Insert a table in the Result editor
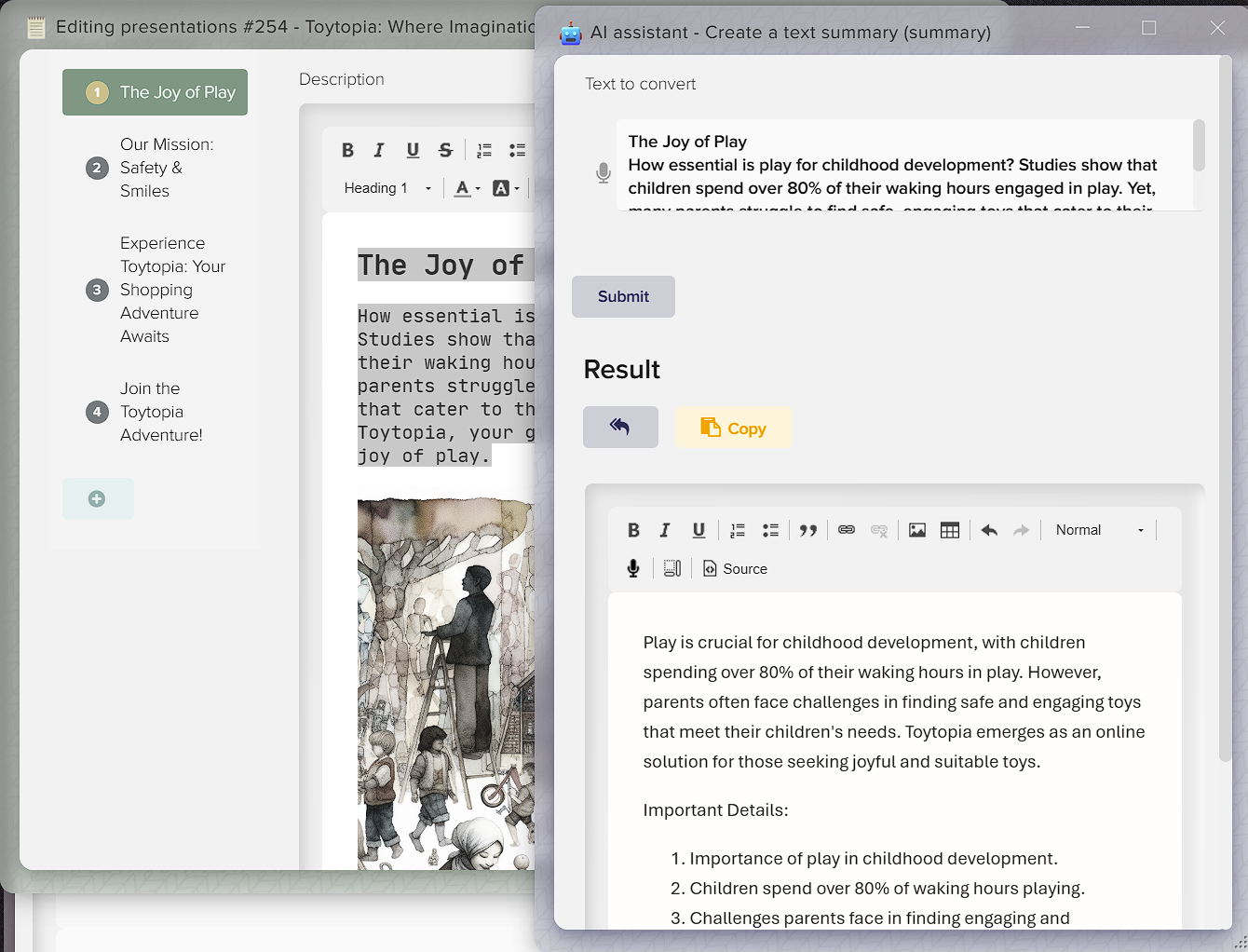This screenshot has height=952, width=1248. tap(950, 530)
